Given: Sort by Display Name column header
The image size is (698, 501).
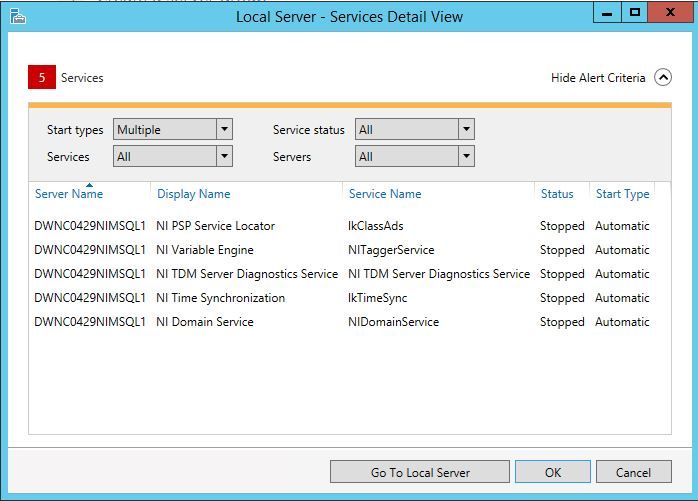Looking at the screenshot, I should coord(194,194).
